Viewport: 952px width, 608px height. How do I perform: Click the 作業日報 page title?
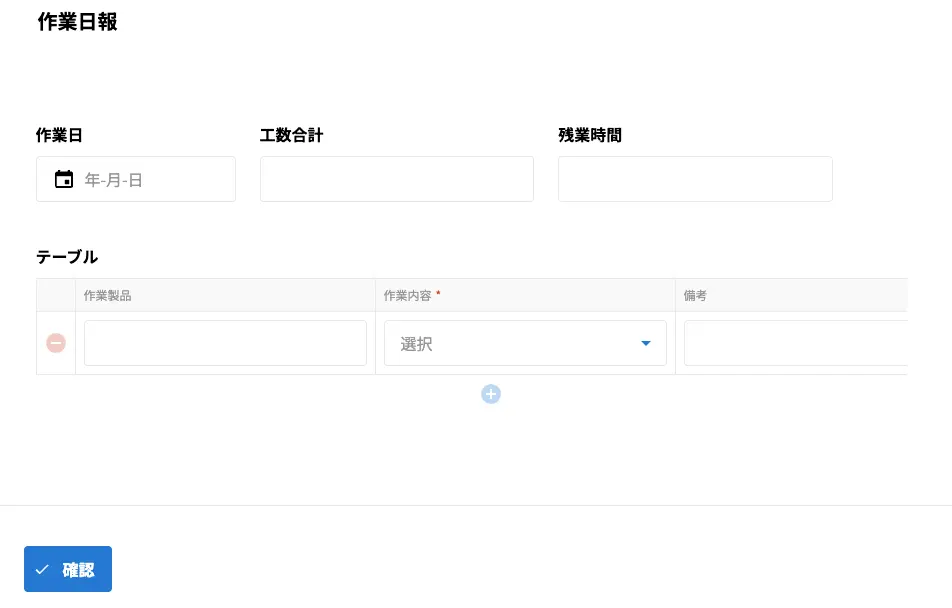pos(77,21)
